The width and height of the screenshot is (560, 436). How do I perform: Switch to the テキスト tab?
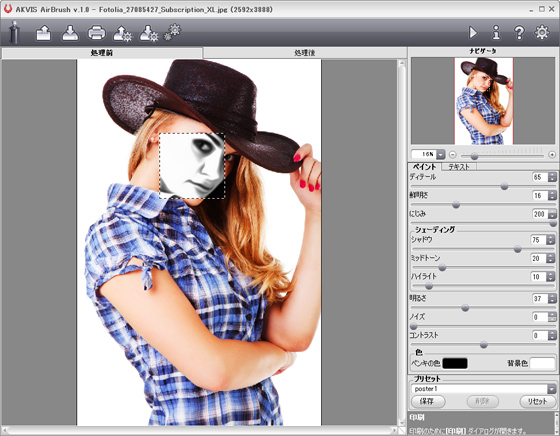point(459,166)
